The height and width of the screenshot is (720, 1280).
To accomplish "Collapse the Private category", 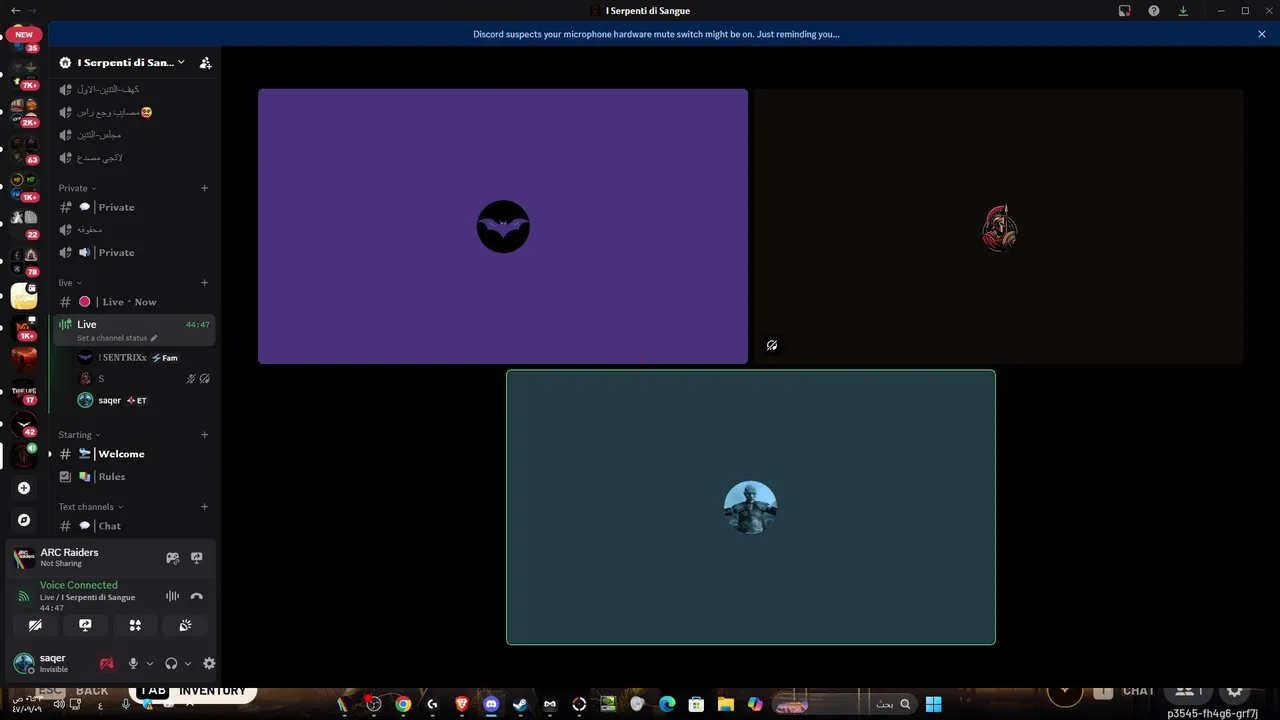I will click(x=77, y=188).
